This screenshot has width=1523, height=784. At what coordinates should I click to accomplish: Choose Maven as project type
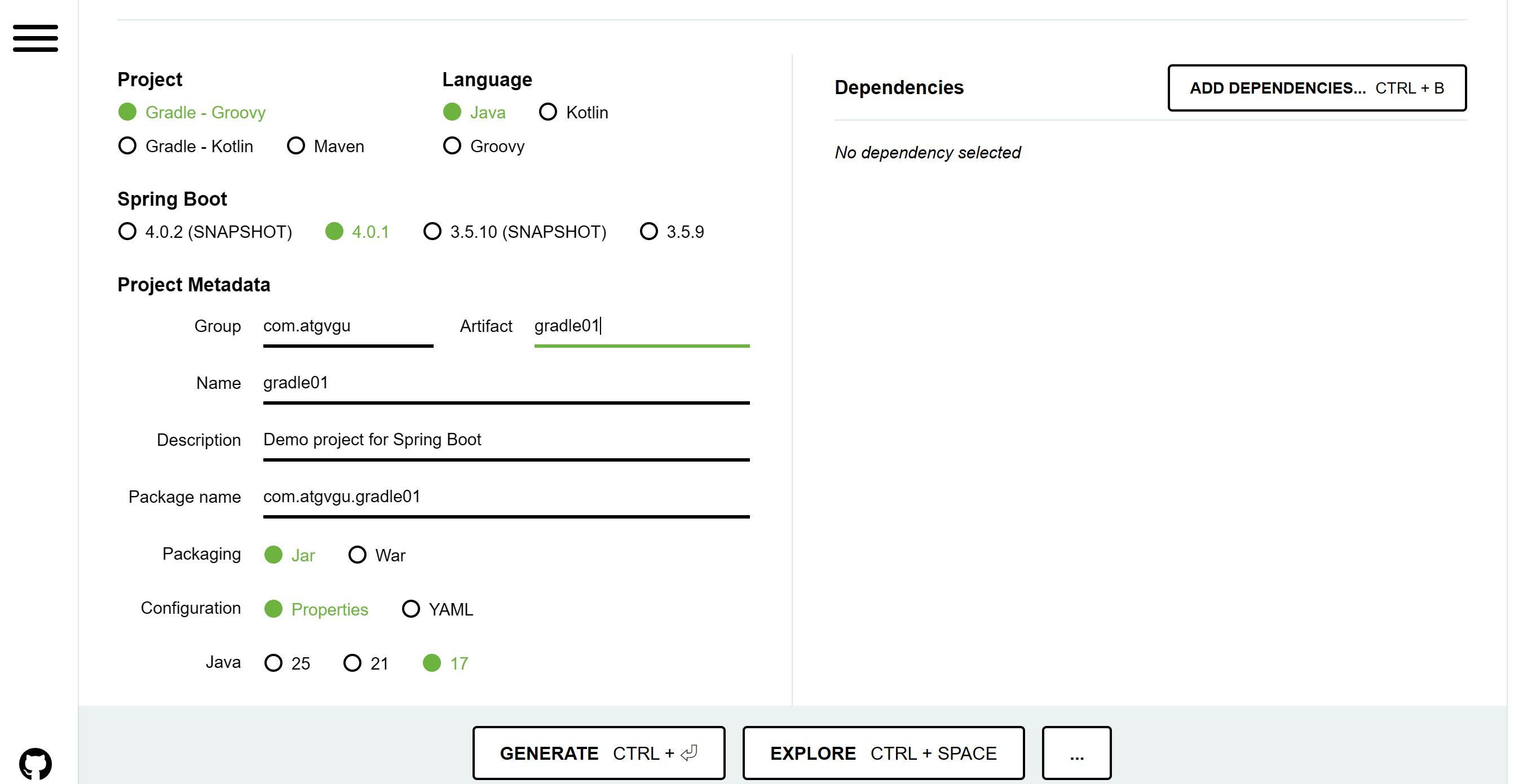tap(295, 146)
